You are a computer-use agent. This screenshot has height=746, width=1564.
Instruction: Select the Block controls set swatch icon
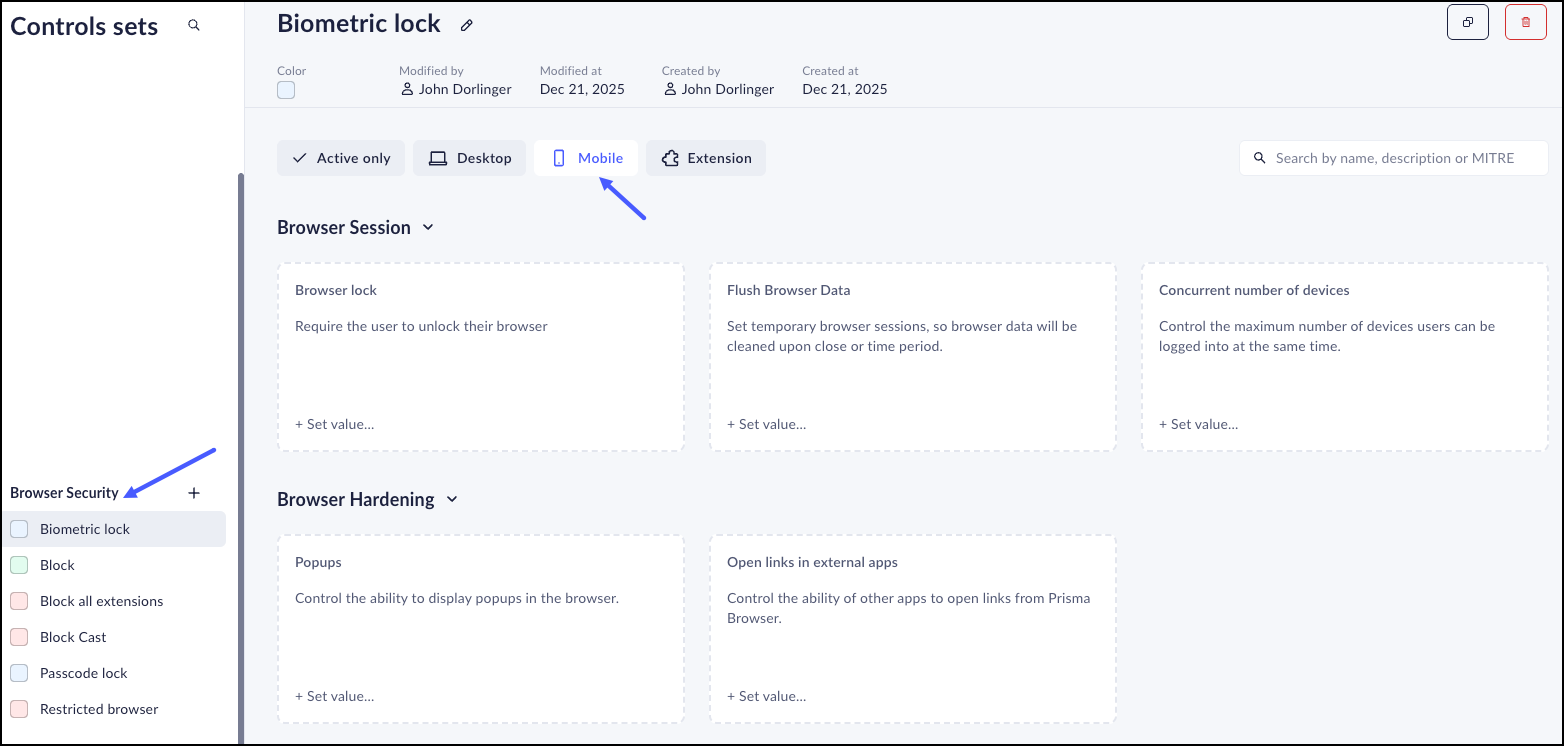(19, 565)
